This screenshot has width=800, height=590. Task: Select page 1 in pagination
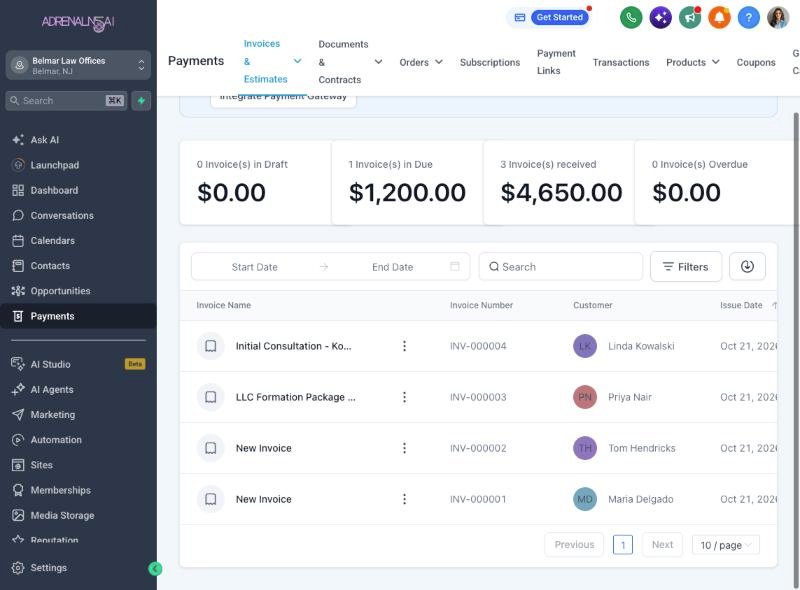[x=622, y=545]
